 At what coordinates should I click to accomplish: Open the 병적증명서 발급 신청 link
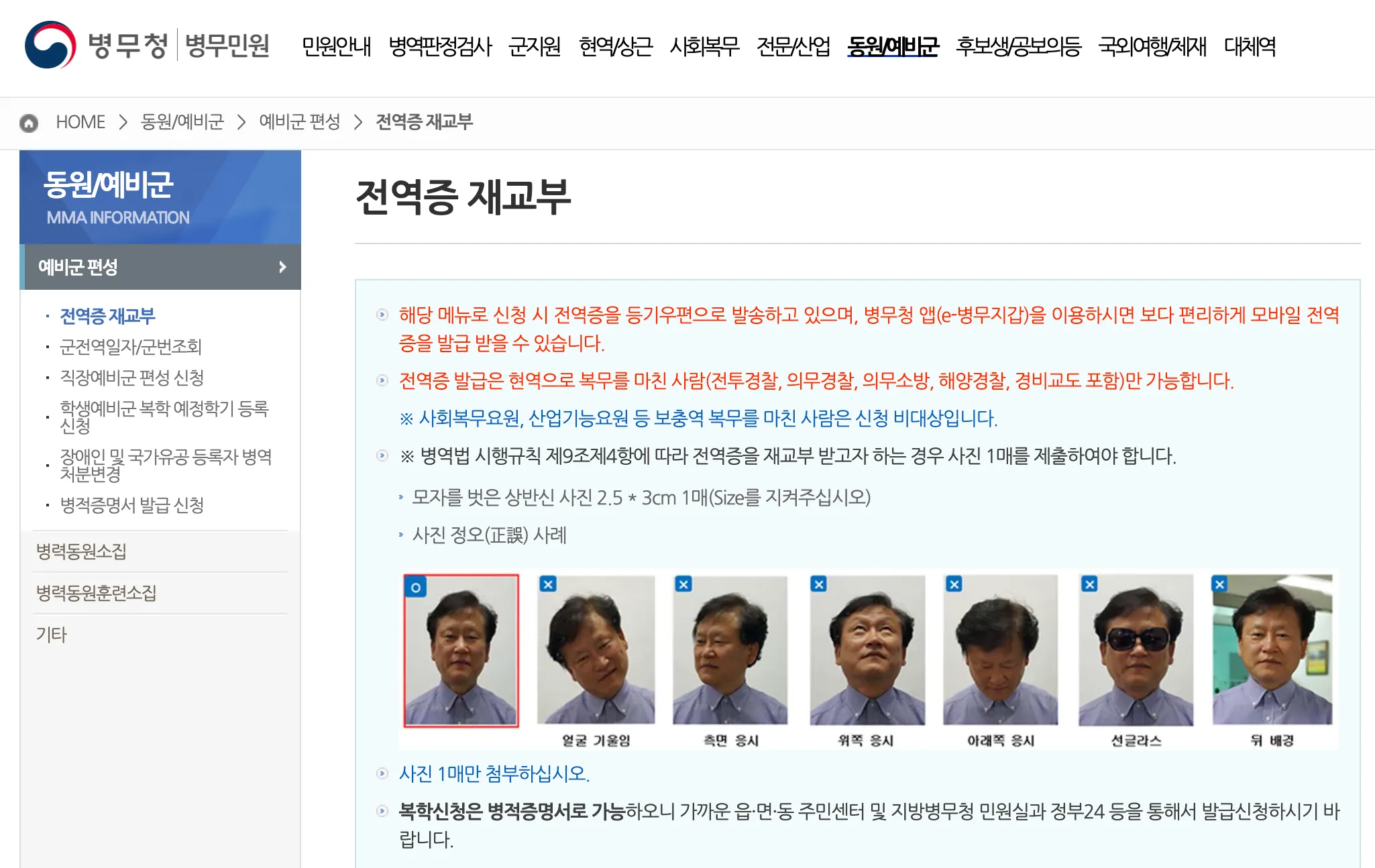point(132,506)
